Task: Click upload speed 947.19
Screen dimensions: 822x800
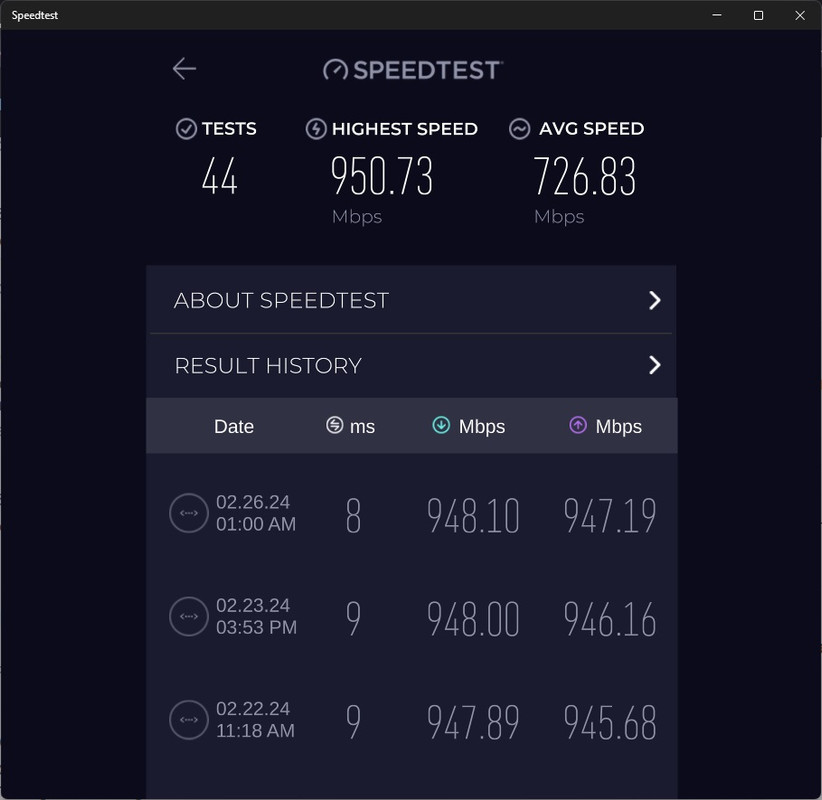Action: click(610, 515)
